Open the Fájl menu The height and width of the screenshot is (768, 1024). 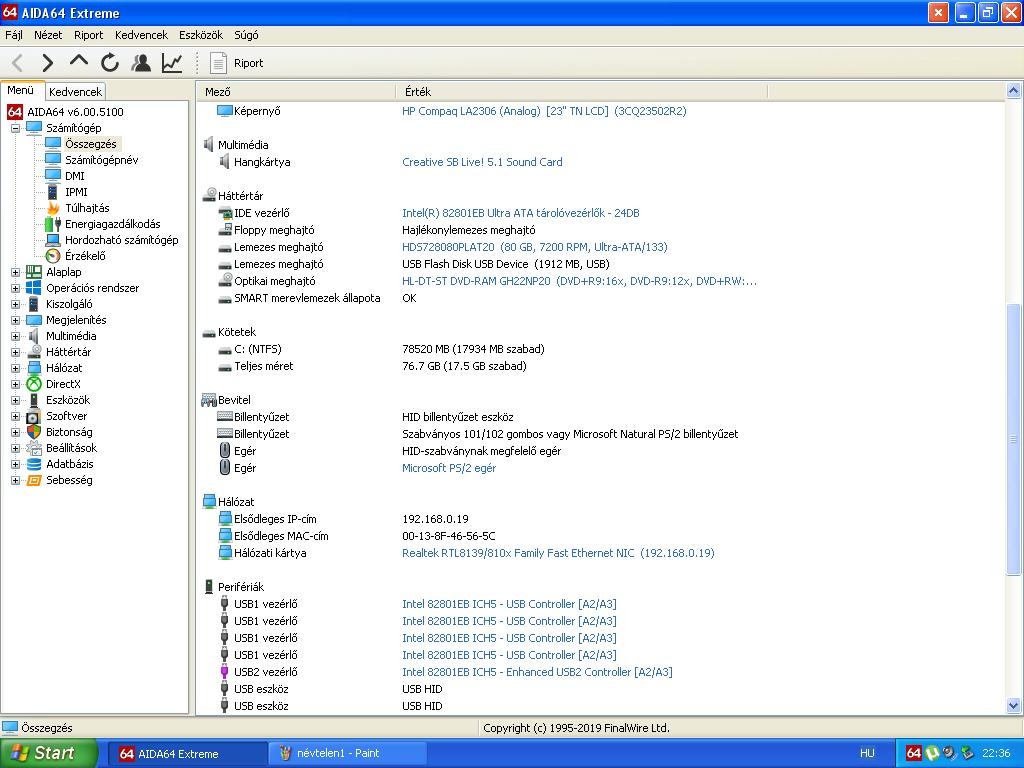pos(14,35)
